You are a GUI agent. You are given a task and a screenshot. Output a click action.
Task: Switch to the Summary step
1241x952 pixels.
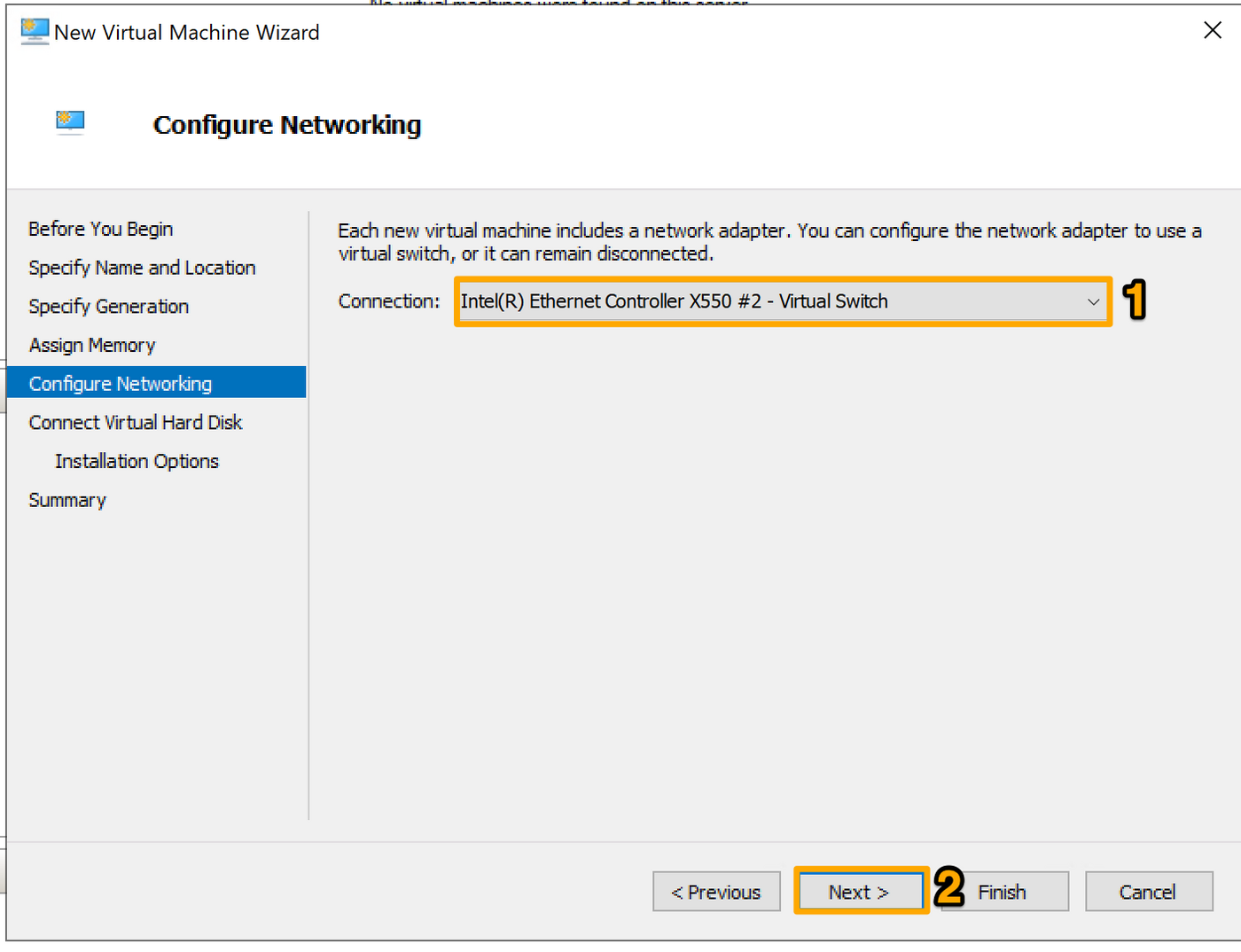coord(67,501)
